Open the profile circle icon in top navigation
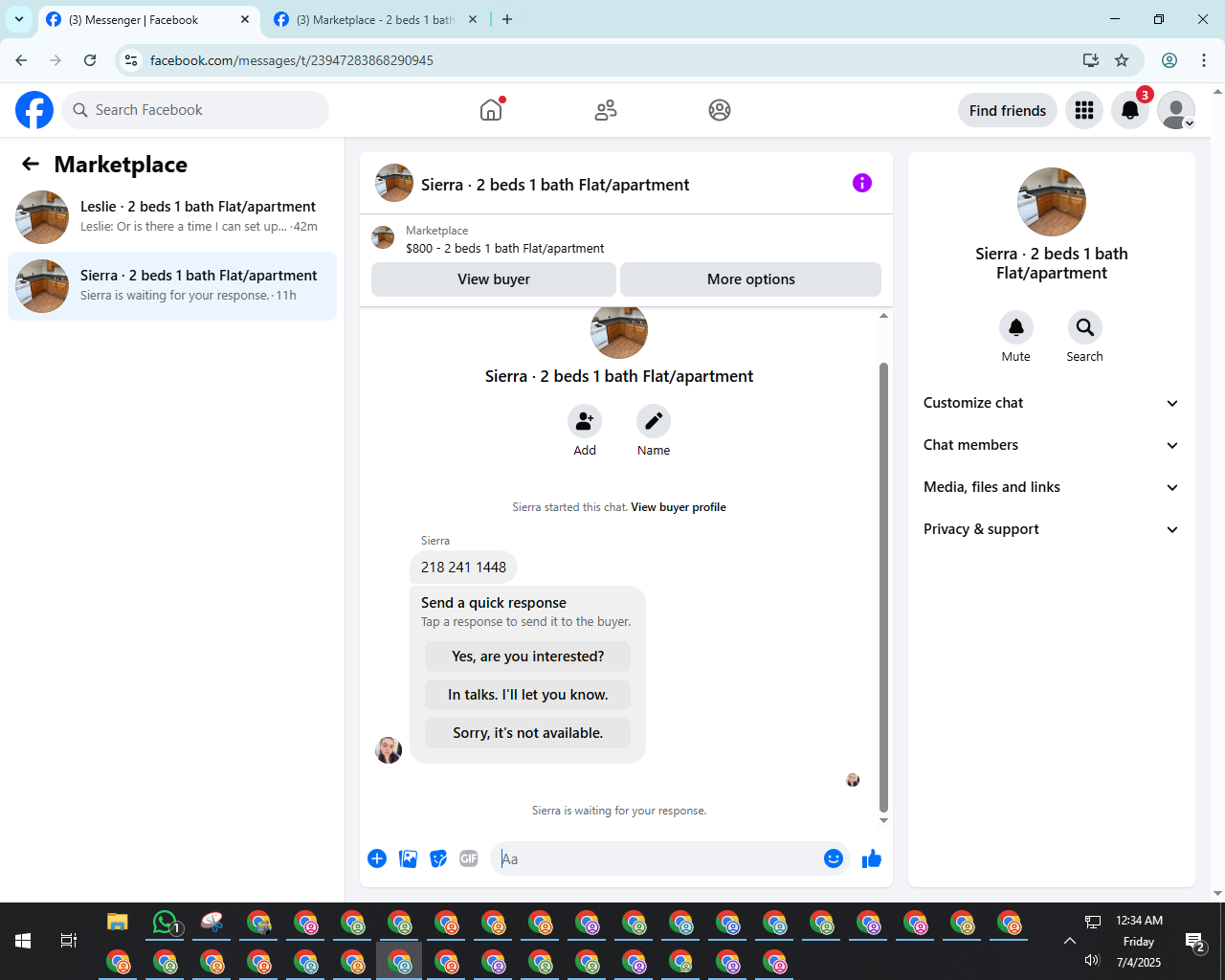 (720, 110)
